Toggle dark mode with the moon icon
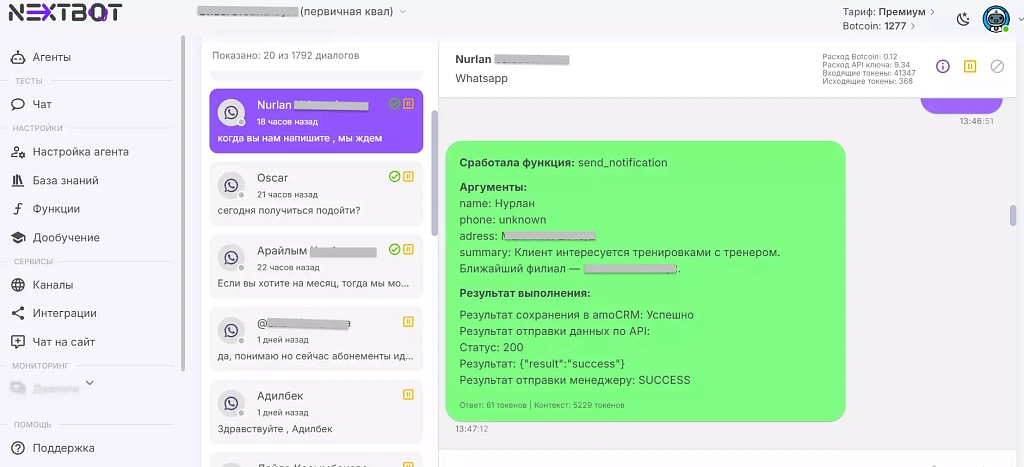The image size is (1024, 467). (x=963, y=19)
